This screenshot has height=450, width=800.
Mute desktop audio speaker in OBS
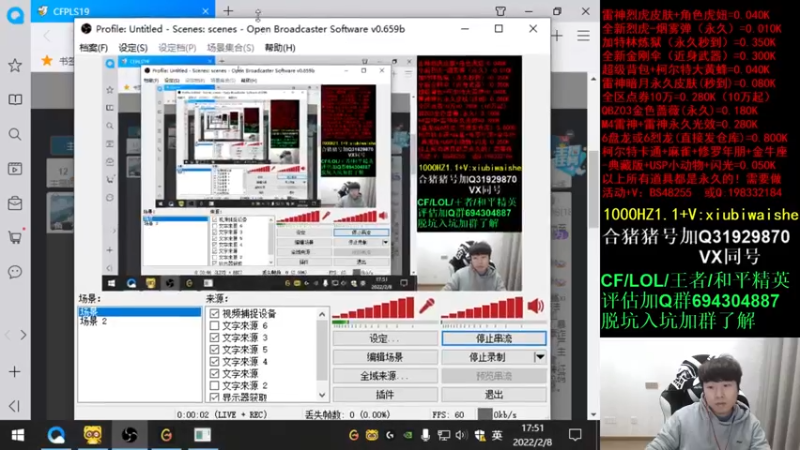[x=535, y=306]
